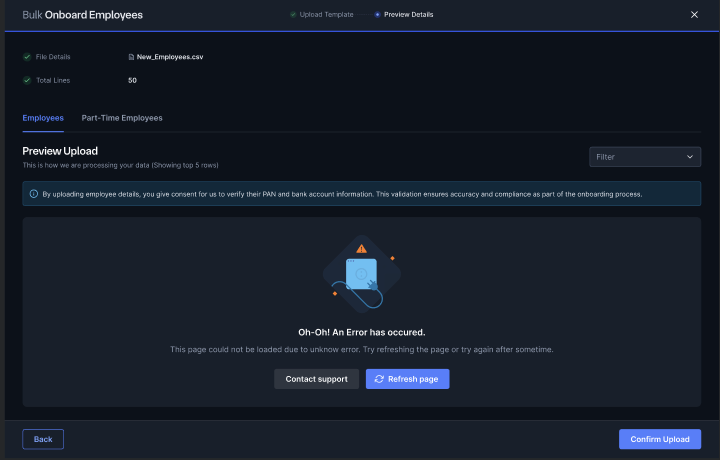Viewport: 720px width, 460px height.
Task: Click the Preview Details step indicator dot
Action: click(x=377, y=15)
